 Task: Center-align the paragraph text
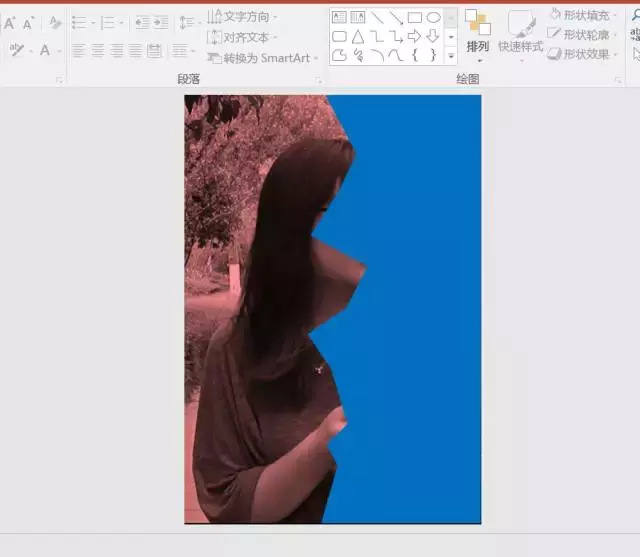coord(98,51)
